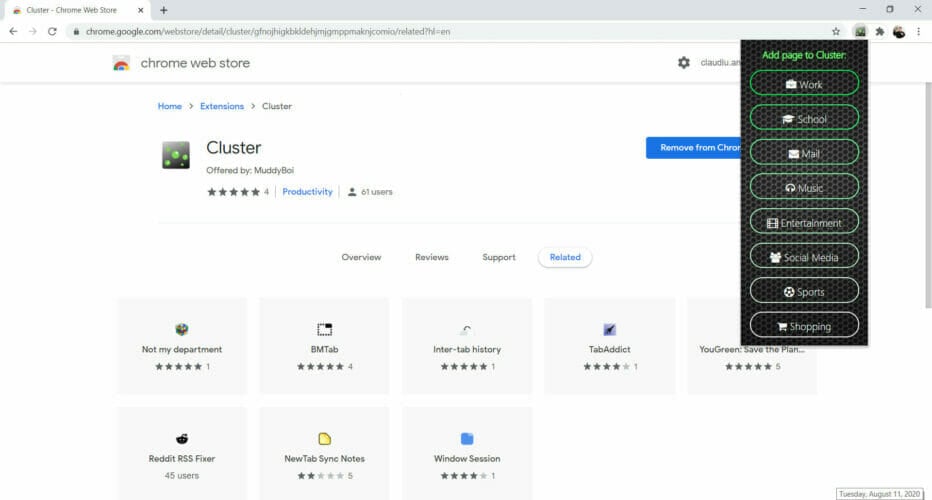The width and height of the screenshot is (932, 500).
Task: Go forward to the next page
Action: click(33, 32)
